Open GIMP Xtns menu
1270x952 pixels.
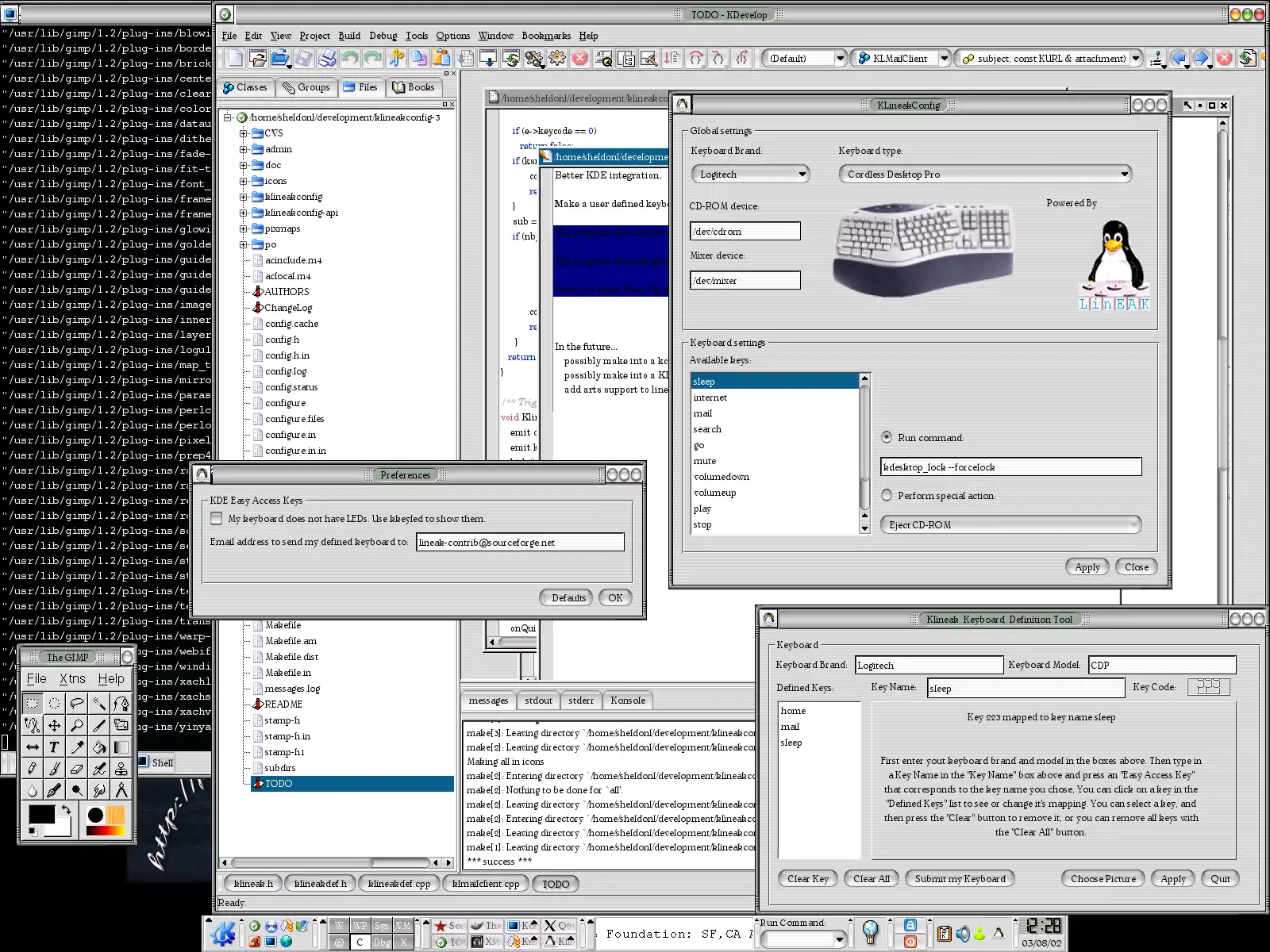click(x=72, y=679)
